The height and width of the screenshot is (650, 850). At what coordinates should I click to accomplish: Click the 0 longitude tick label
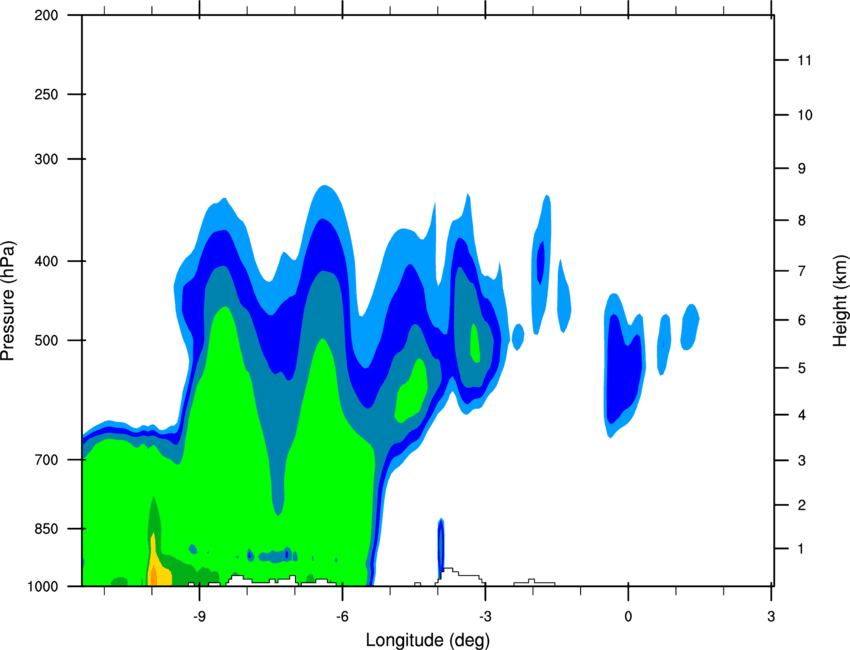[628, 617]
